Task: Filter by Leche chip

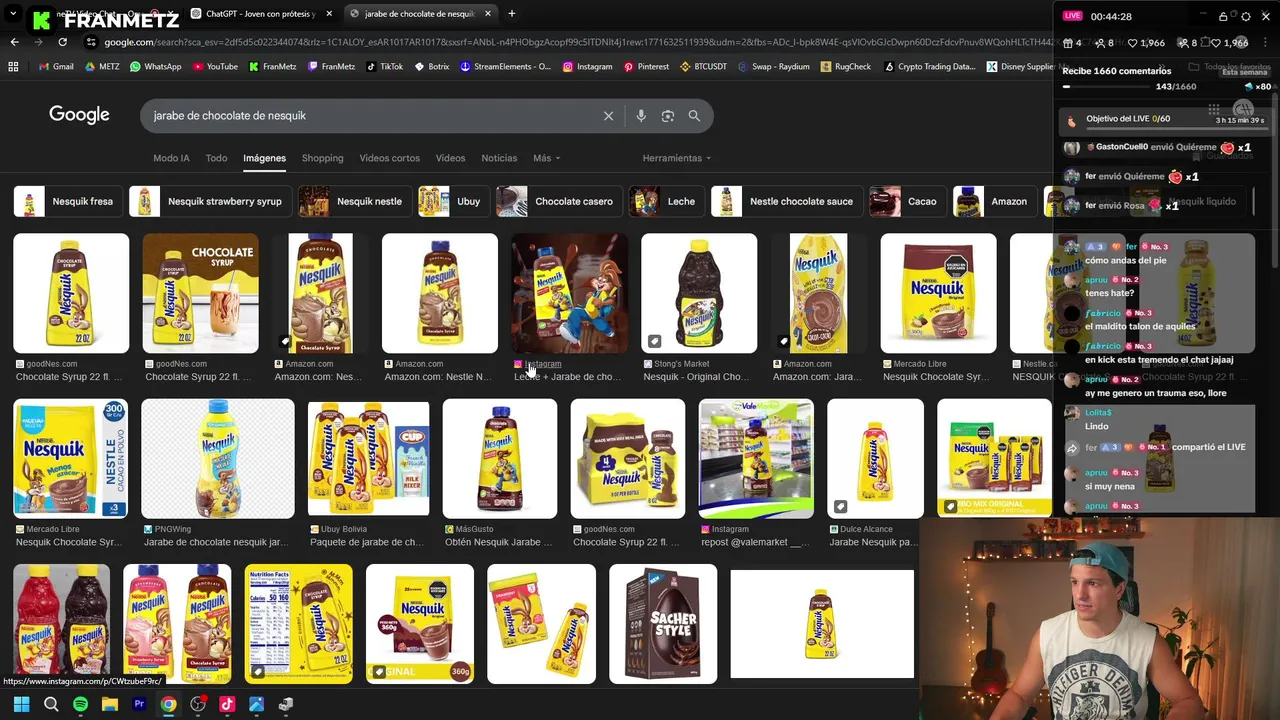Action: coord(666,201)
